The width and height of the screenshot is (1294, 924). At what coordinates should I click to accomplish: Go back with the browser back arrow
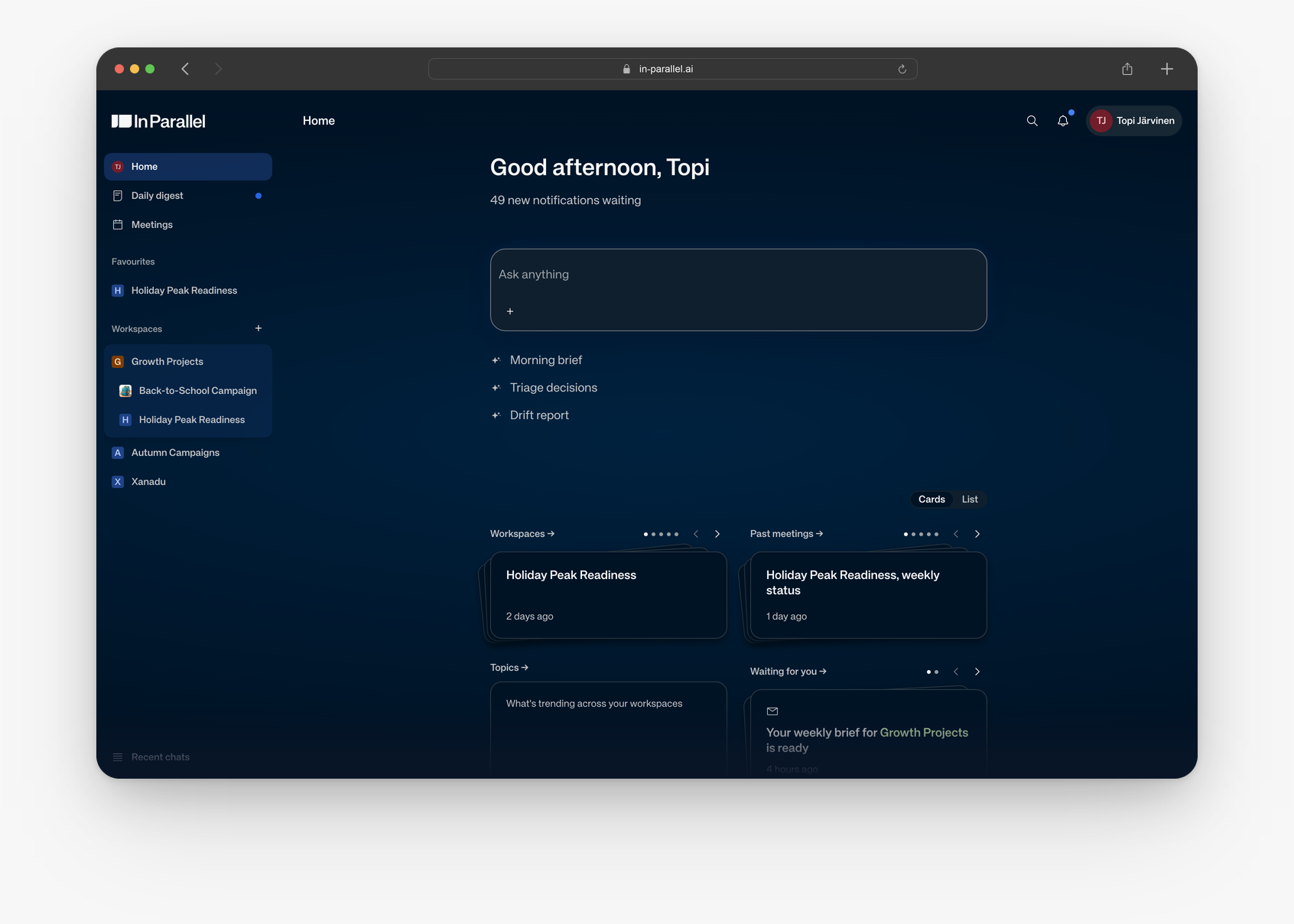pyautogui.click(x=185, y=69)
